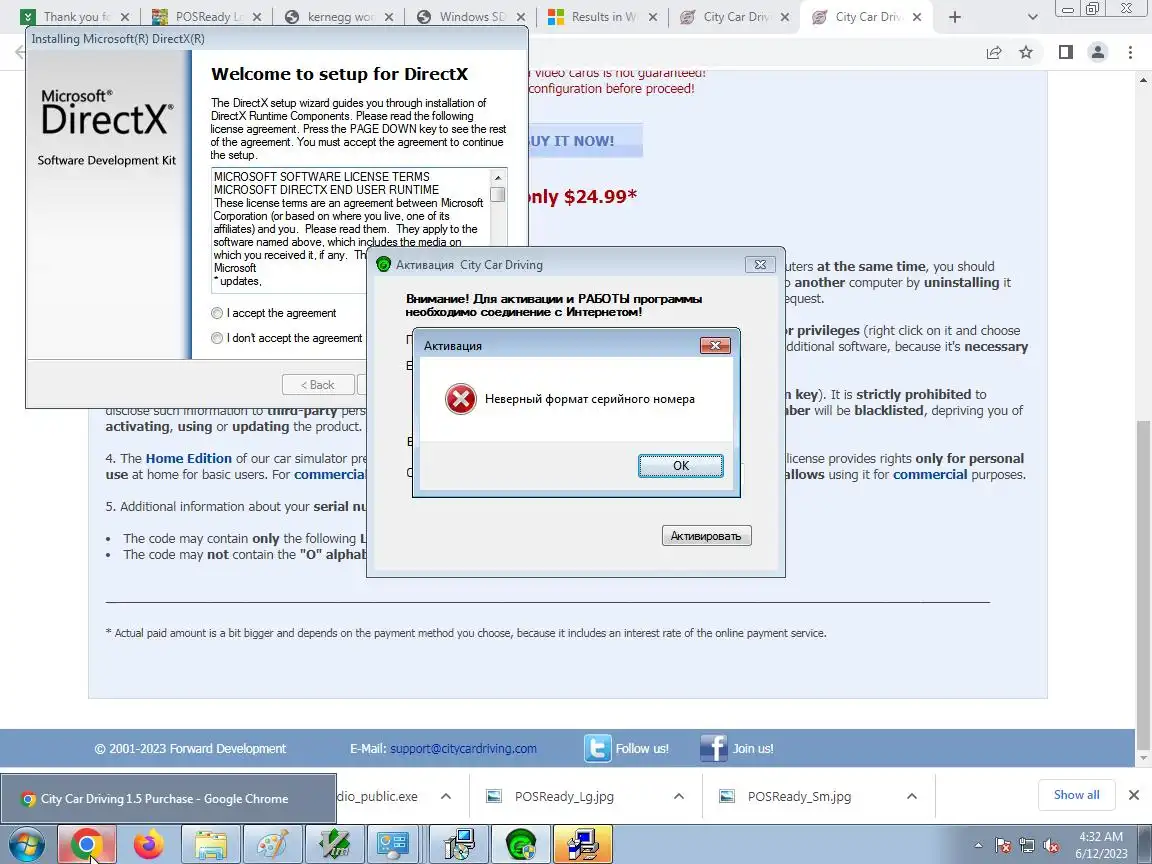Screen dimensions: 1152x864
Task: Click the City Car Driving green taskbar icon
Action: coord(521,845)
